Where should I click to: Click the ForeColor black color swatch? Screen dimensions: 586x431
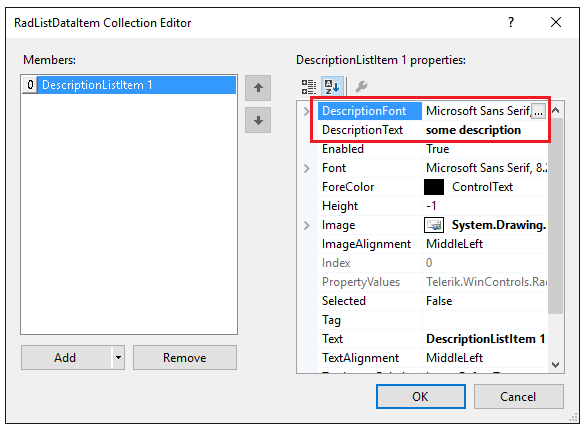click(434, 187)
